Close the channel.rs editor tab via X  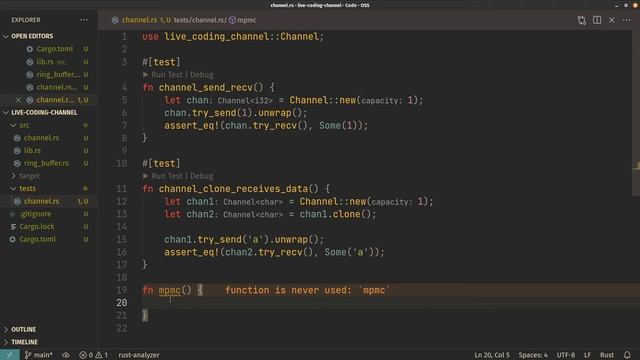(611, 20)
